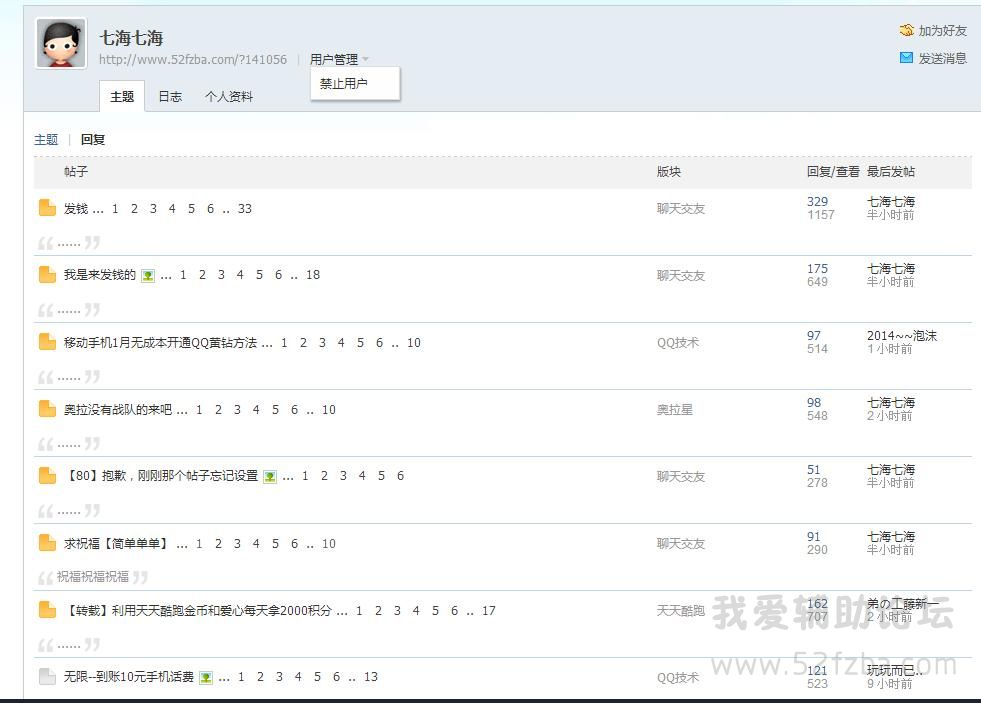Click 加为好友 link
Screen dimensions: 981x703
coord(942,31)
